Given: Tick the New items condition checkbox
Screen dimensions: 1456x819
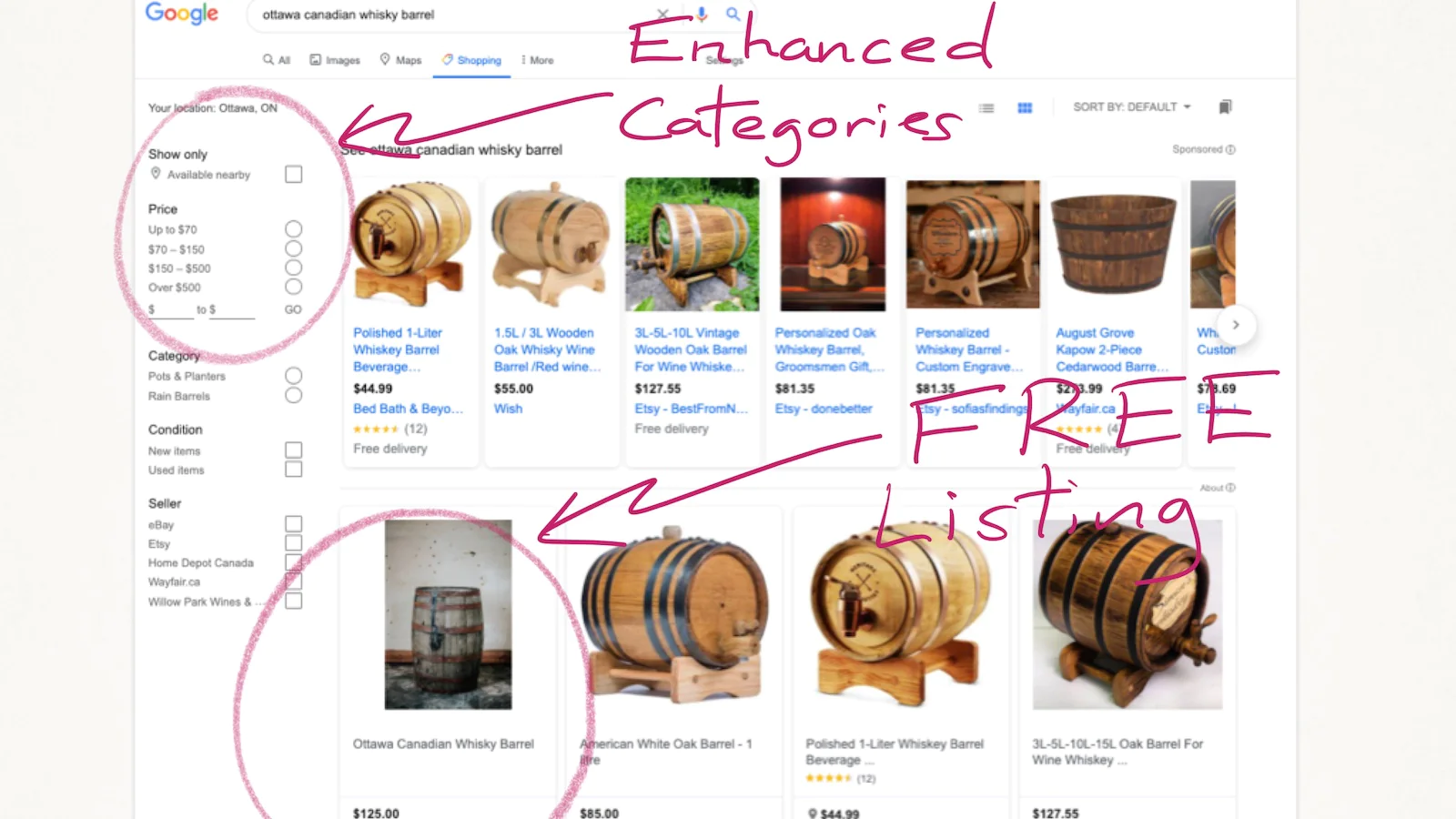Looking at the screenshot, I should [293, 450].
